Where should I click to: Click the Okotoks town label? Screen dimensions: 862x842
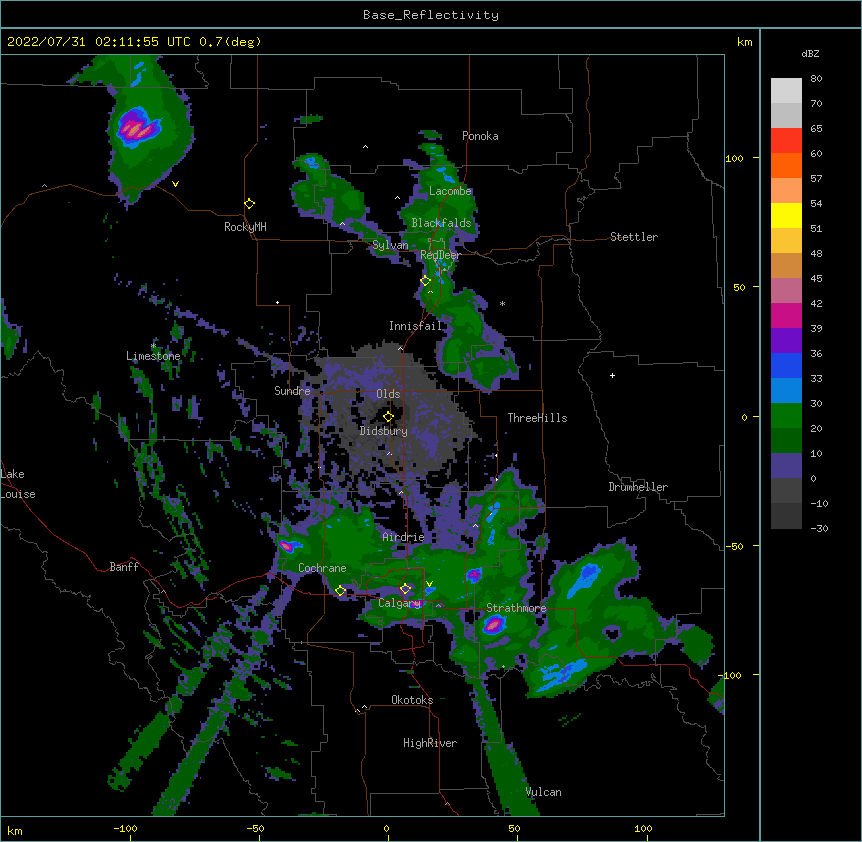pyautogui.click(x=412, y=700)
